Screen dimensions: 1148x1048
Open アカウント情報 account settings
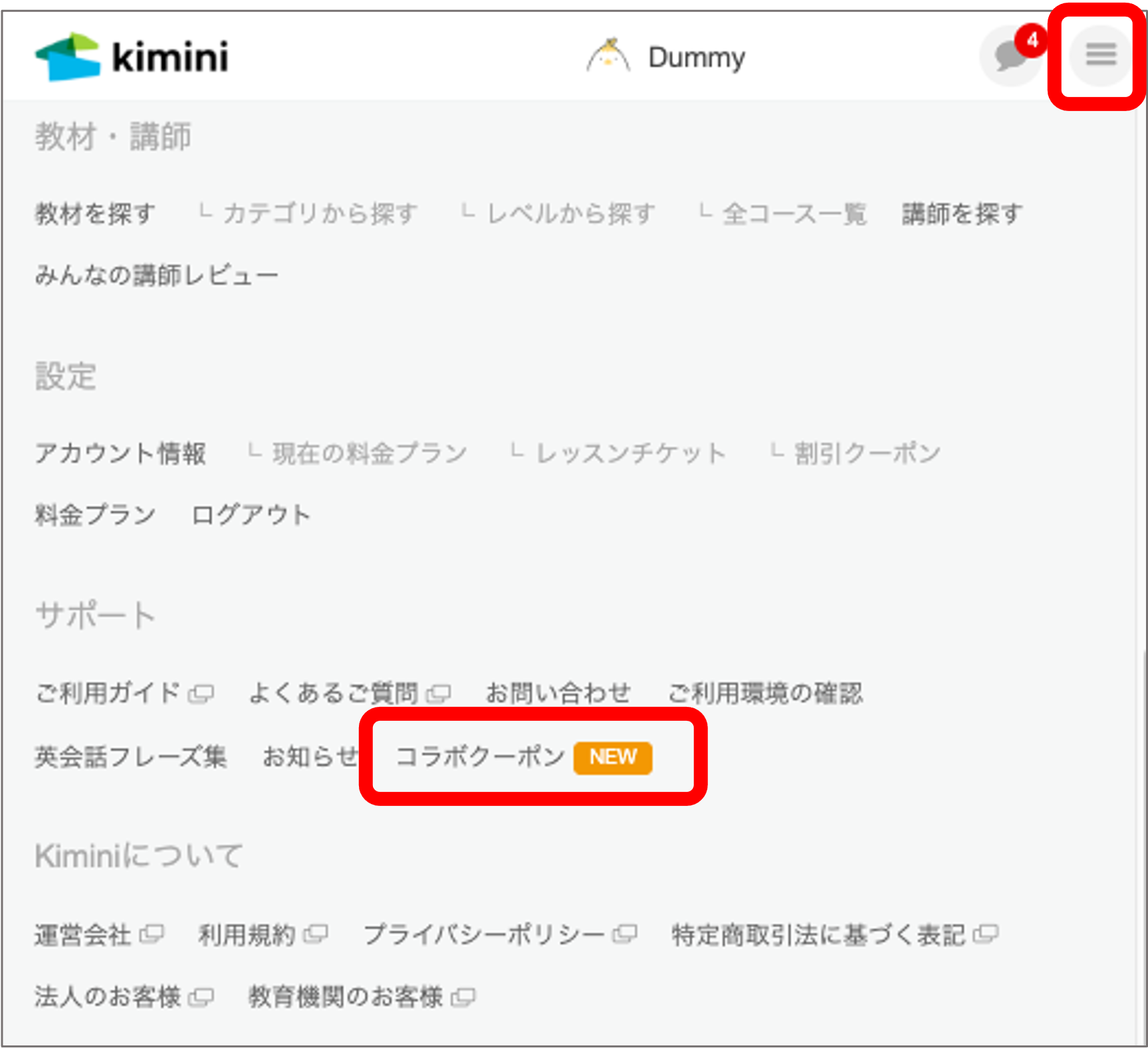(122, 453)
